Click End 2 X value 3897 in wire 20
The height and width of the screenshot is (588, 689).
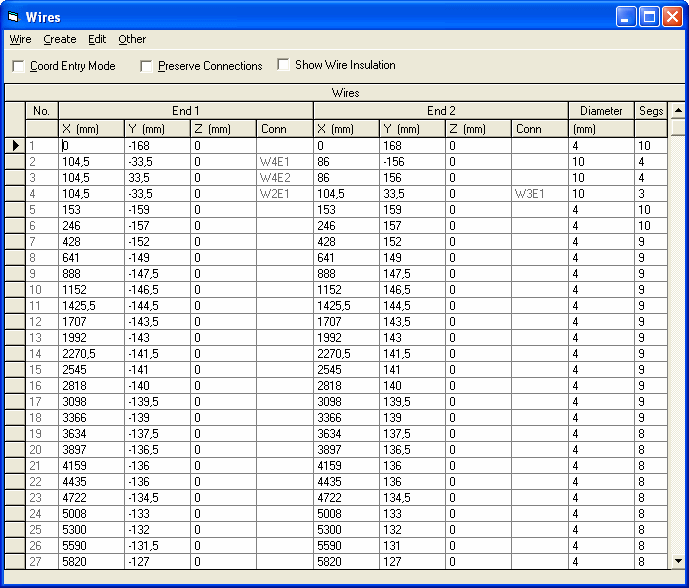pos(346,450)
